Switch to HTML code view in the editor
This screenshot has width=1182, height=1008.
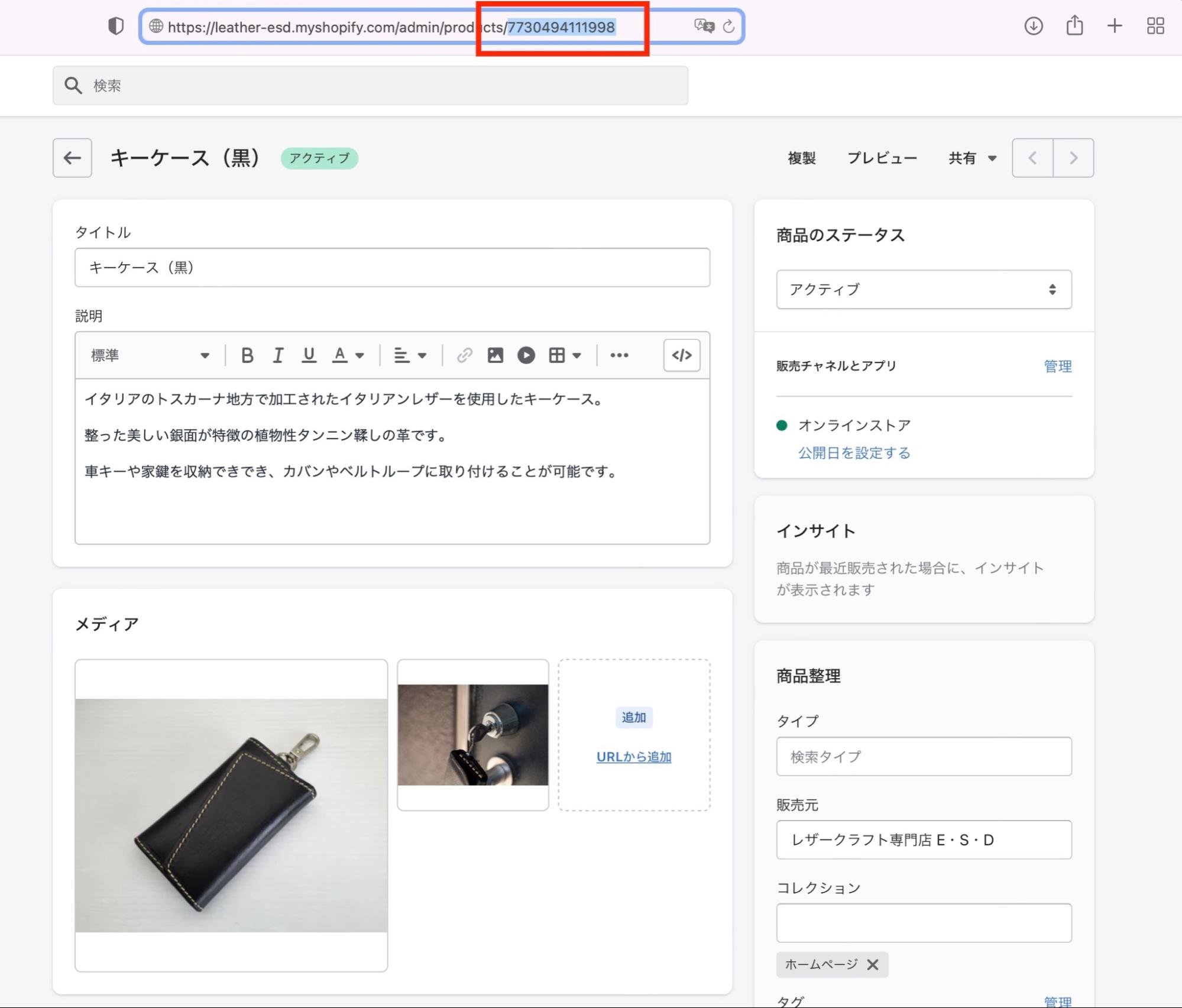(x=681, y=355)
